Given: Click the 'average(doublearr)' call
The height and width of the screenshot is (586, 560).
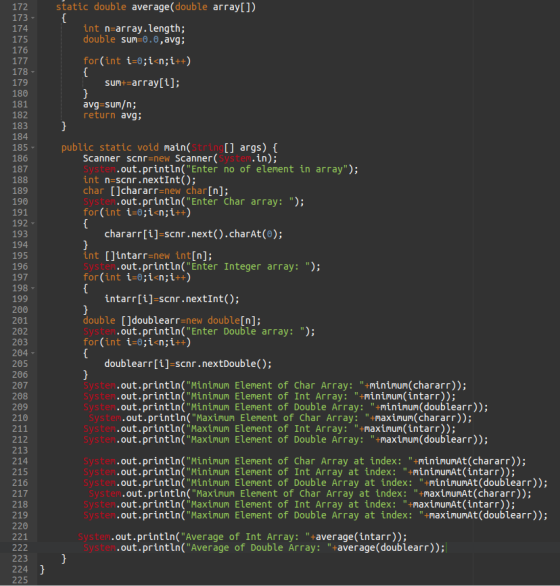Looking at the screenshot, I should [x=385, y=548].
